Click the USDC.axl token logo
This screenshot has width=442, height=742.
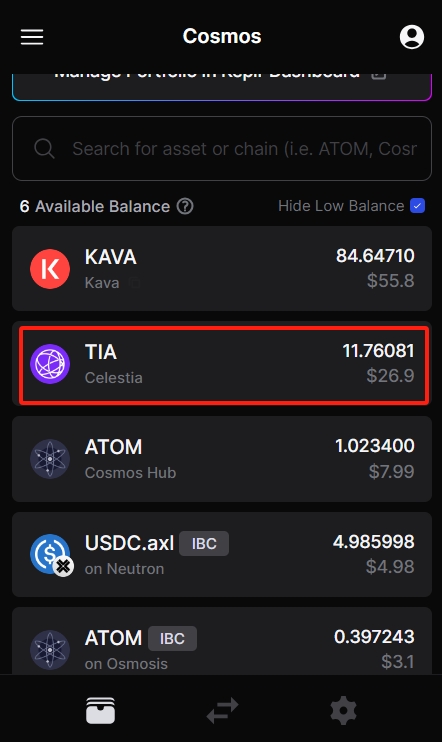click(51, 555)
